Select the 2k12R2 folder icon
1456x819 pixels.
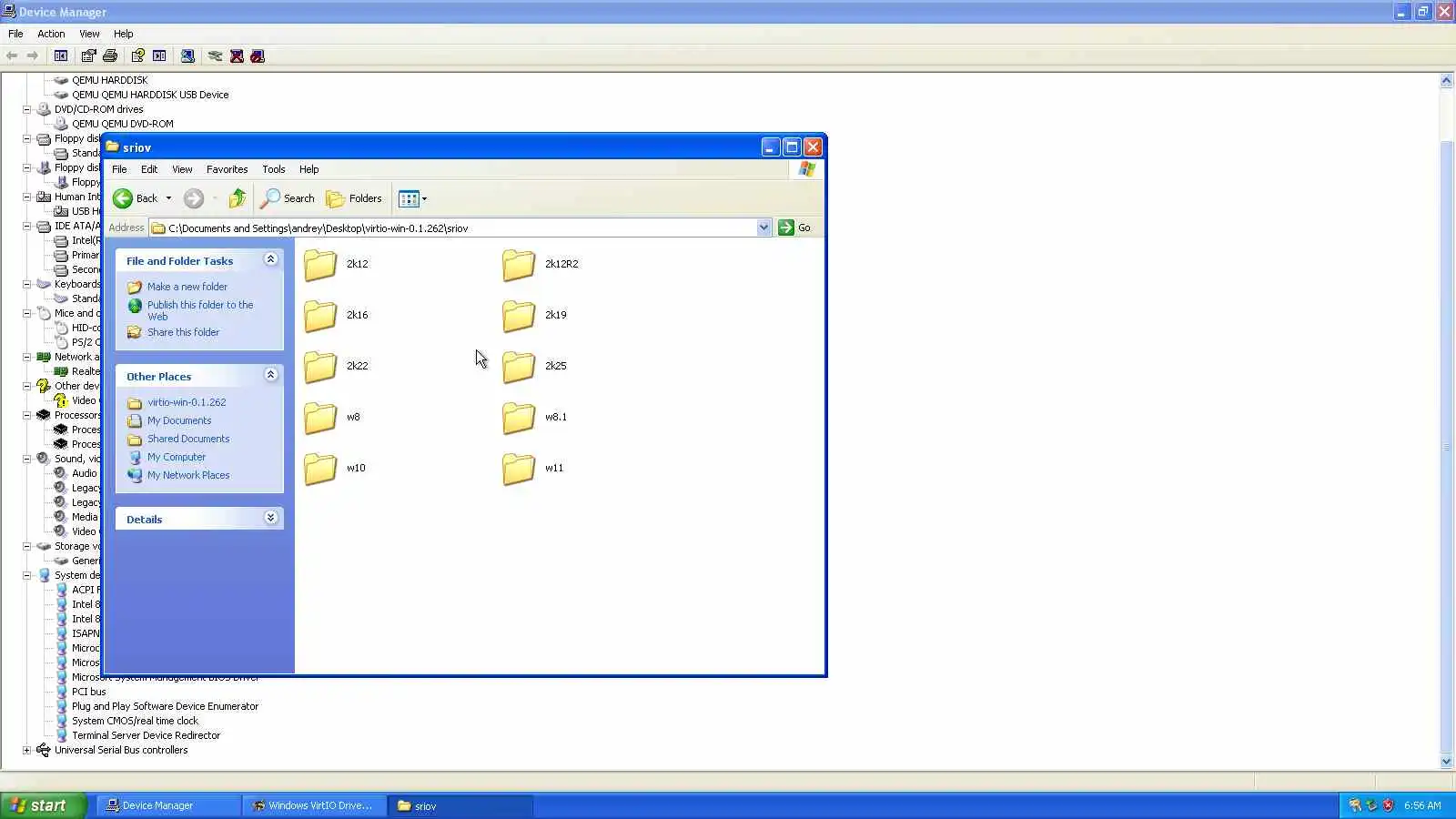coord(519,264)
